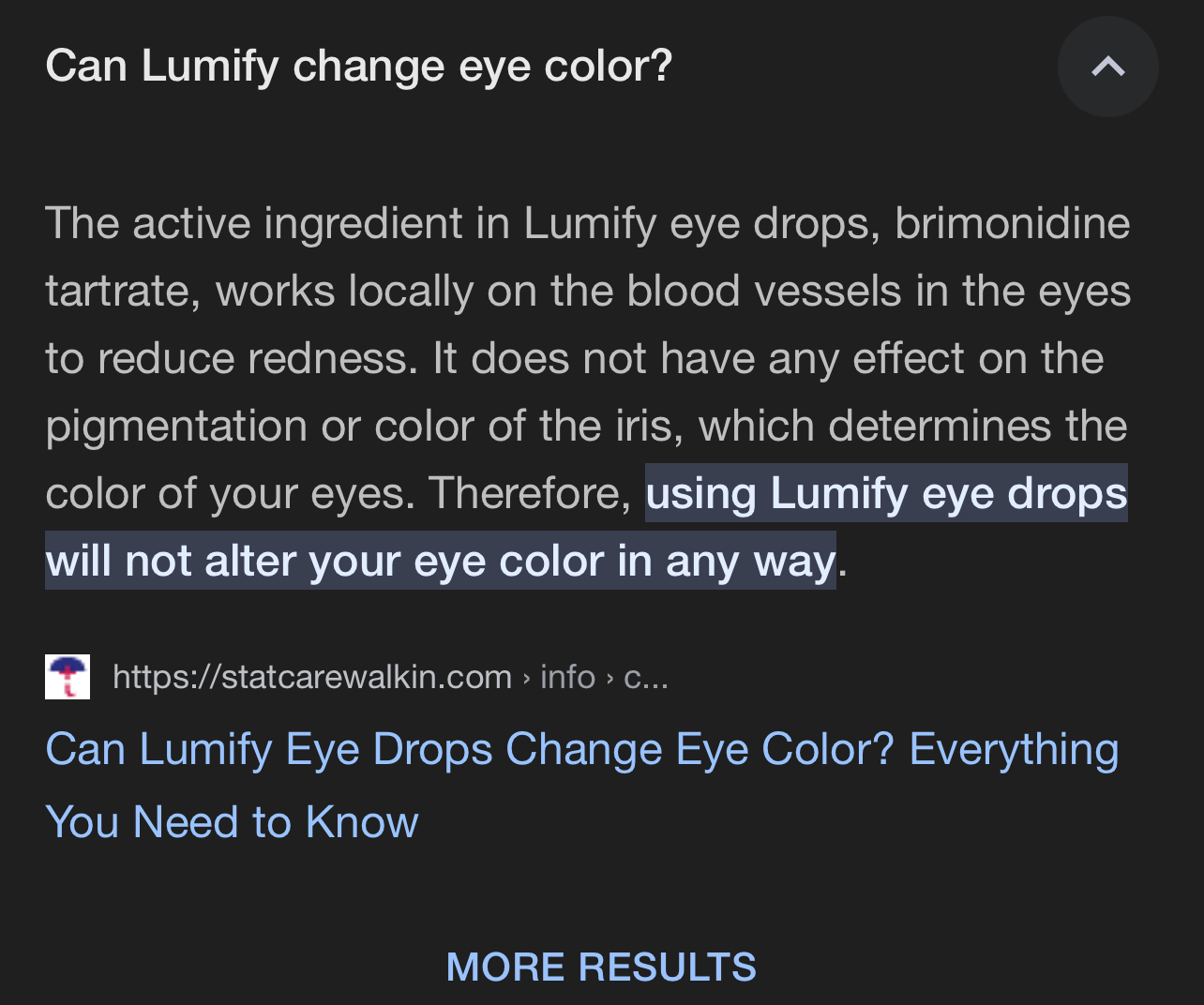Click the word 'pigmentation' in the answer
The image size is (1204, 1005).
(176, 427)
